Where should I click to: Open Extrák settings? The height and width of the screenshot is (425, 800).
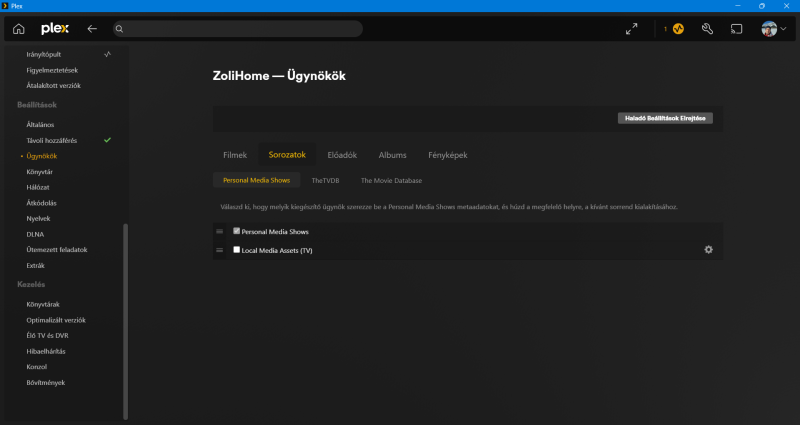coord(35,265)
